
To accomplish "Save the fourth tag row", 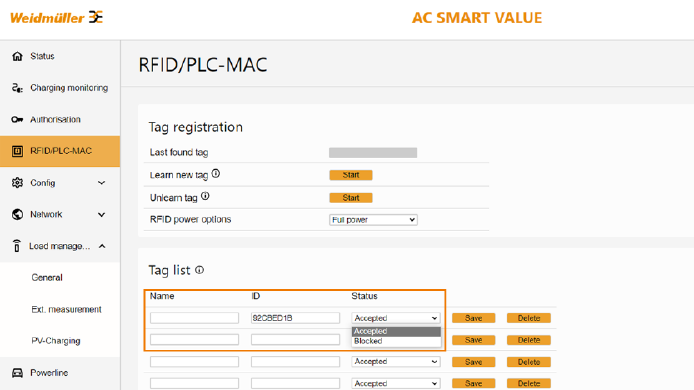I will (x=474, y=383).
